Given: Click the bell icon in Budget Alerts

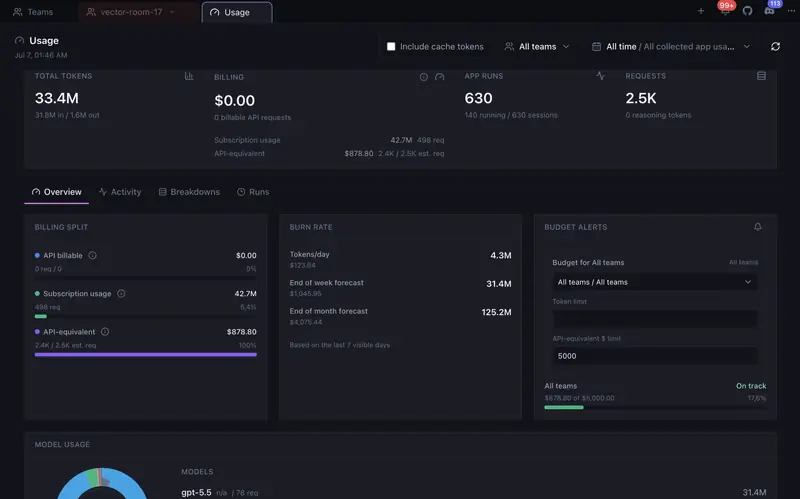Looking at the screenshot, I should [x=758, y=227].
